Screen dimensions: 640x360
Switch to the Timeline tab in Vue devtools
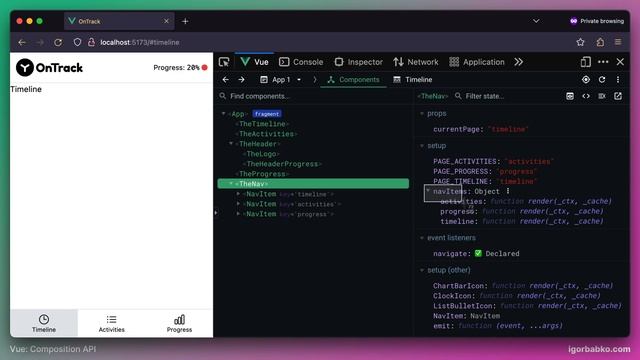point(413,80)
